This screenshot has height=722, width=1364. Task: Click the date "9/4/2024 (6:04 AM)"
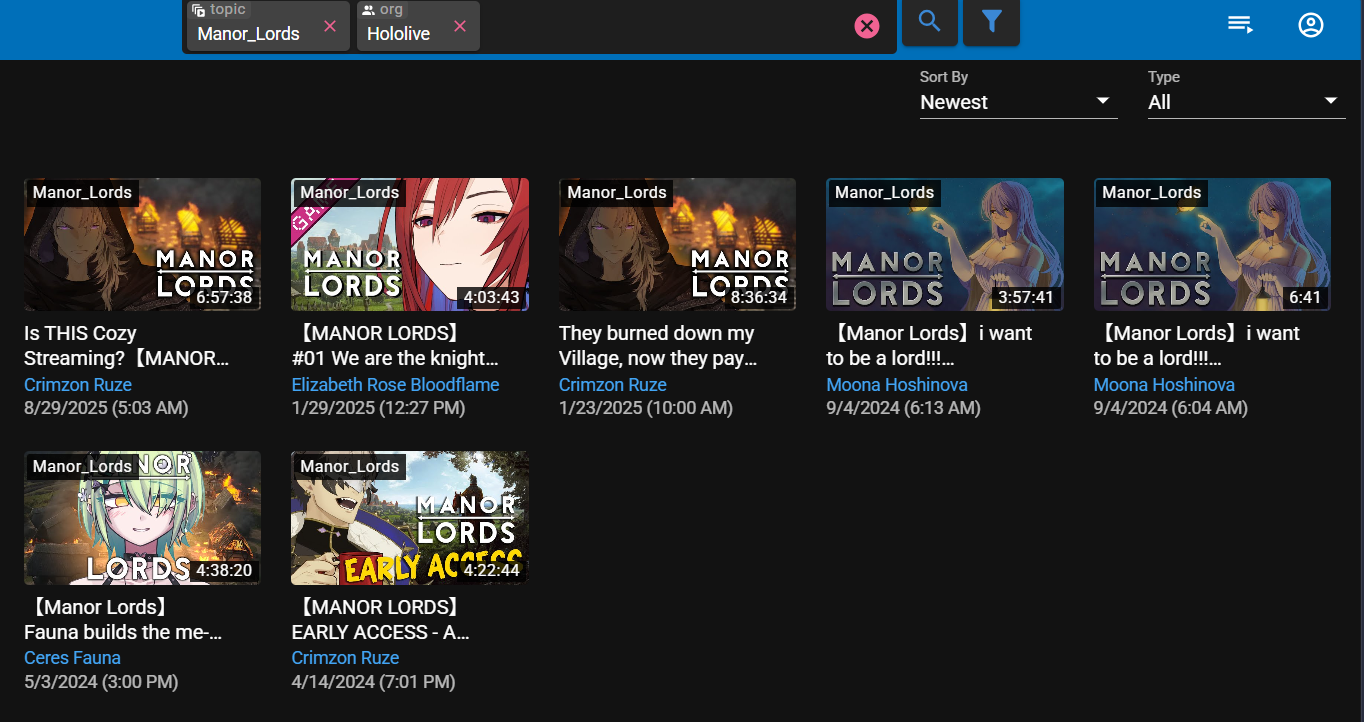click(1171, 408)
